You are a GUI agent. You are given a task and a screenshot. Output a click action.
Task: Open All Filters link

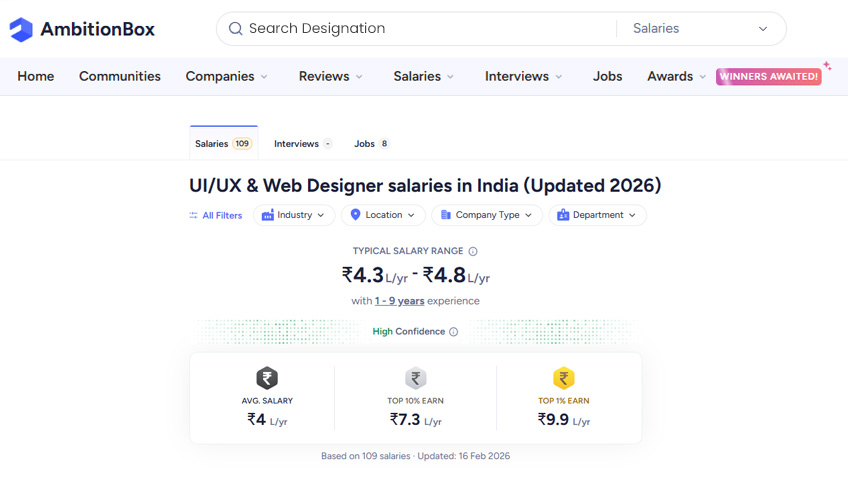coord(216,215)
